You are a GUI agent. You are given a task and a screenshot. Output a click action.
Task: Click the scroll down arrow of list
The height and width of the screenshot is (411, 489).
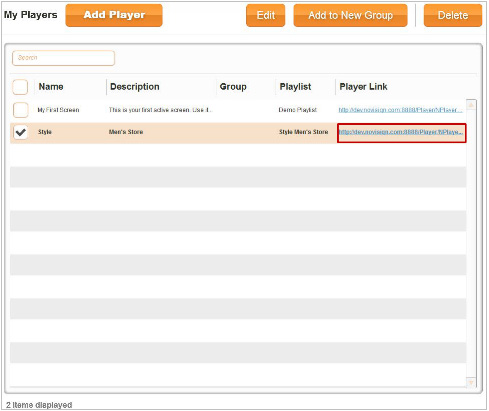coord(471,382)
